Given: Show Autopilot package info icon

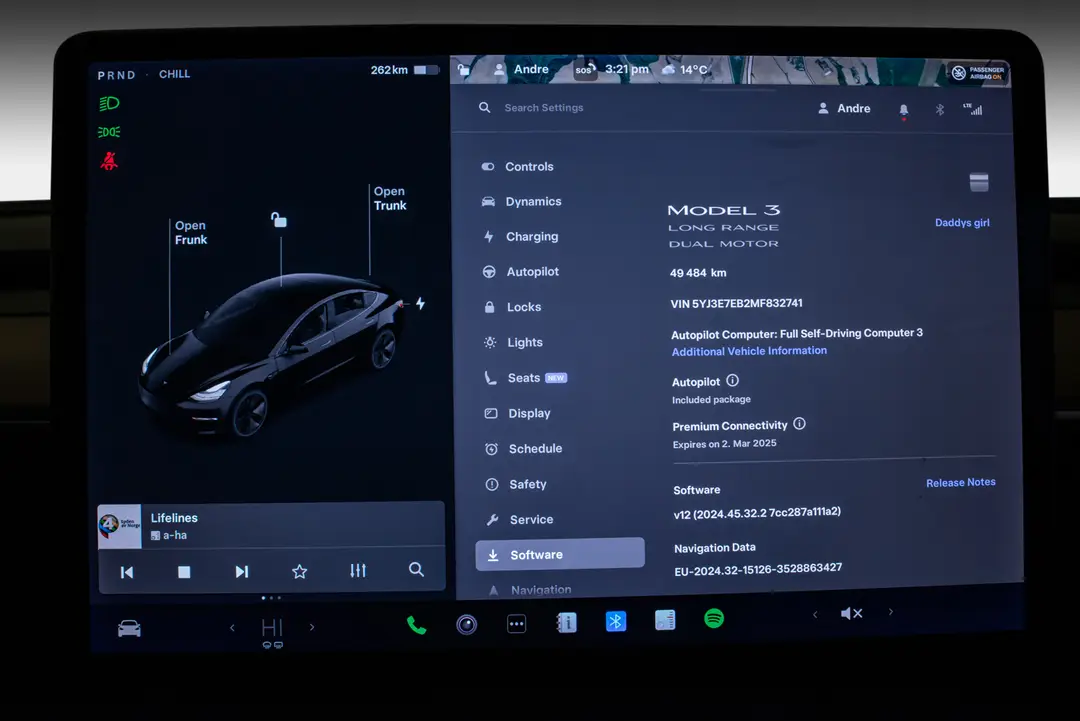Looking at the screenshot, I should tap(733, 380).
